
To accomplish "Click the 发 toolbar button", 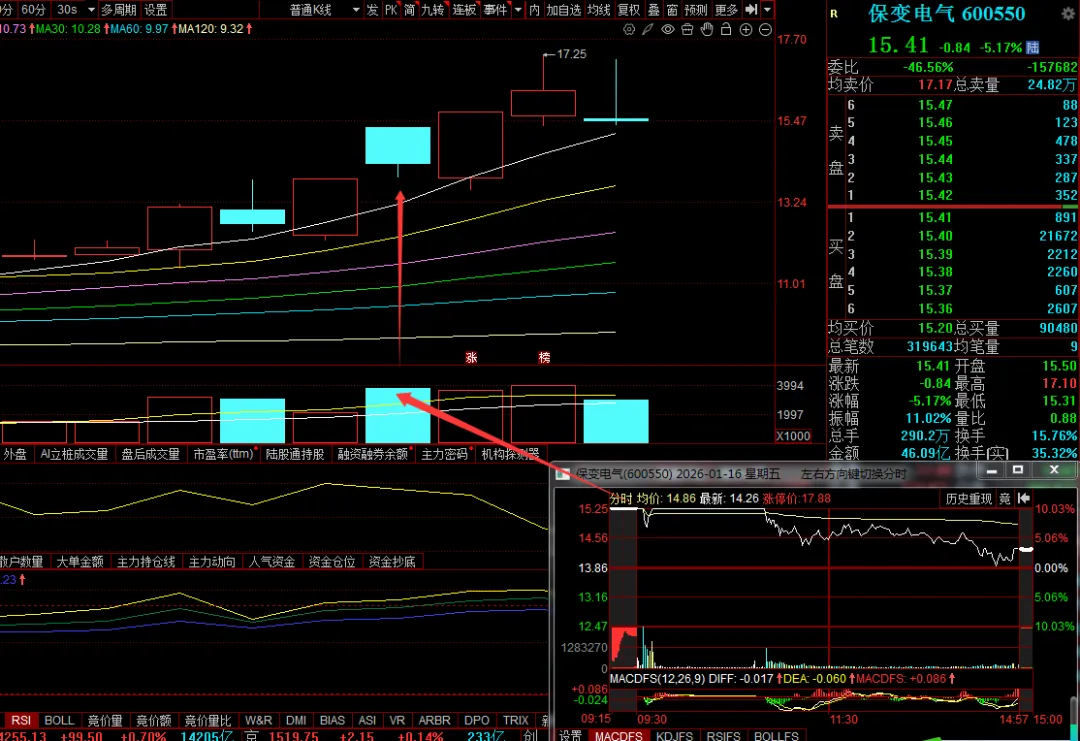I will (x=373, y=10).
